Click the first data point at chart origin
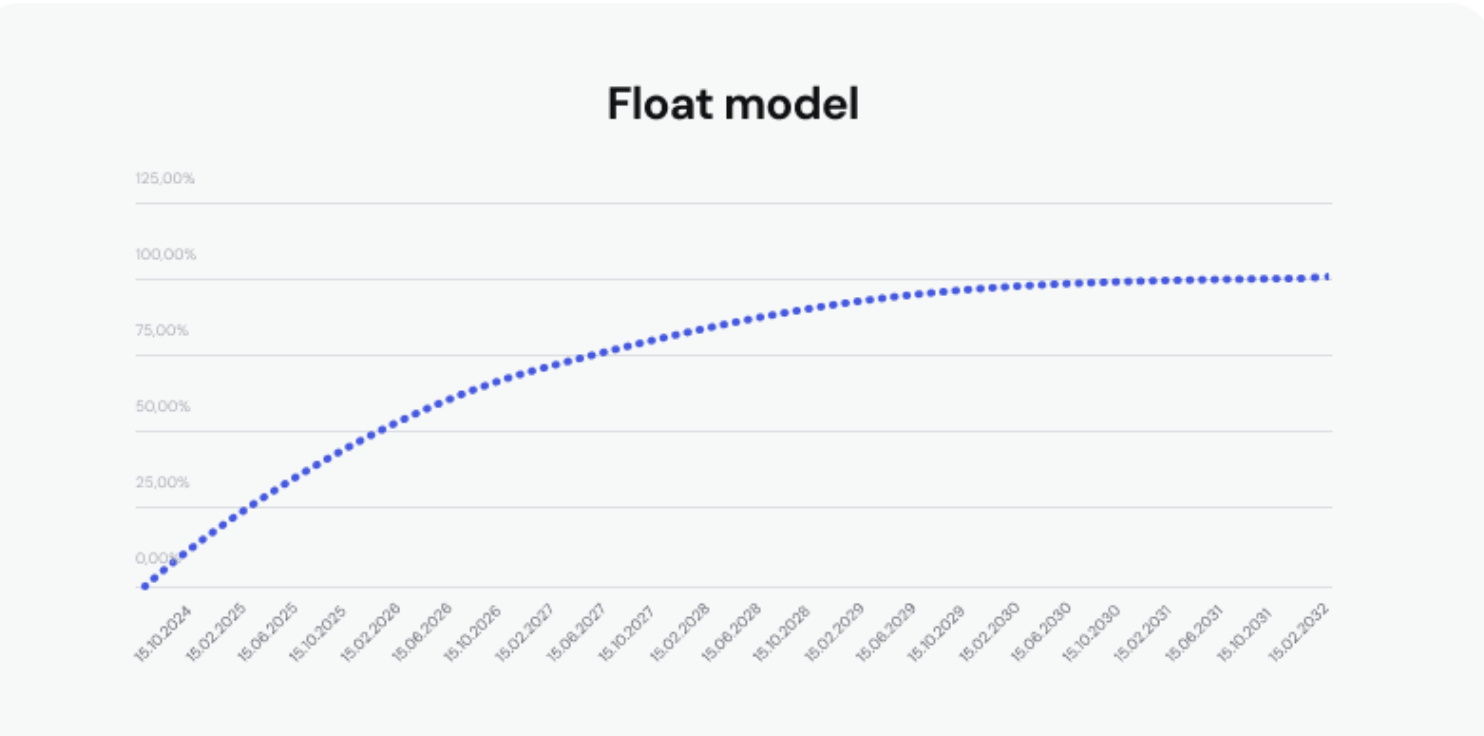 [x=145, y=586]
